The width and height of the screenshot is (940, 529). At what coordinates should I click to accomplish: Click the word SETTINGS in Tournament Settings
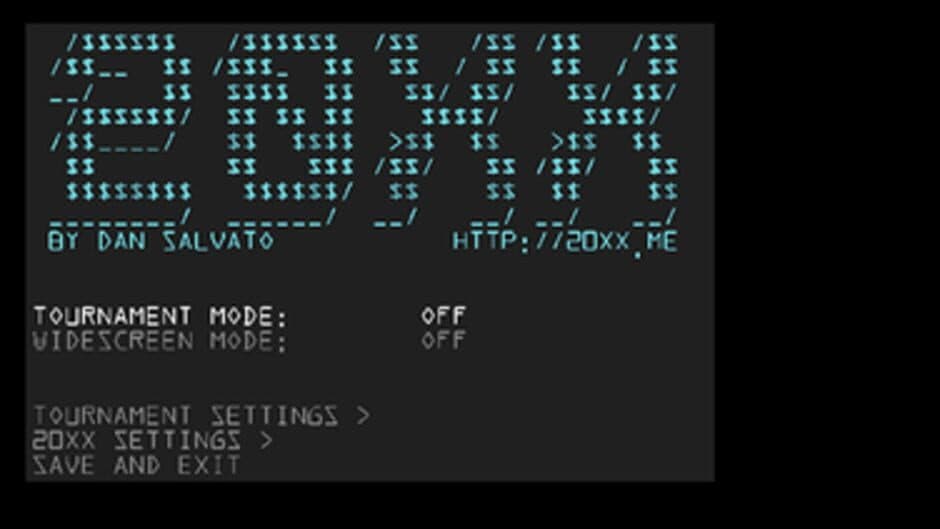click(274, 415)
